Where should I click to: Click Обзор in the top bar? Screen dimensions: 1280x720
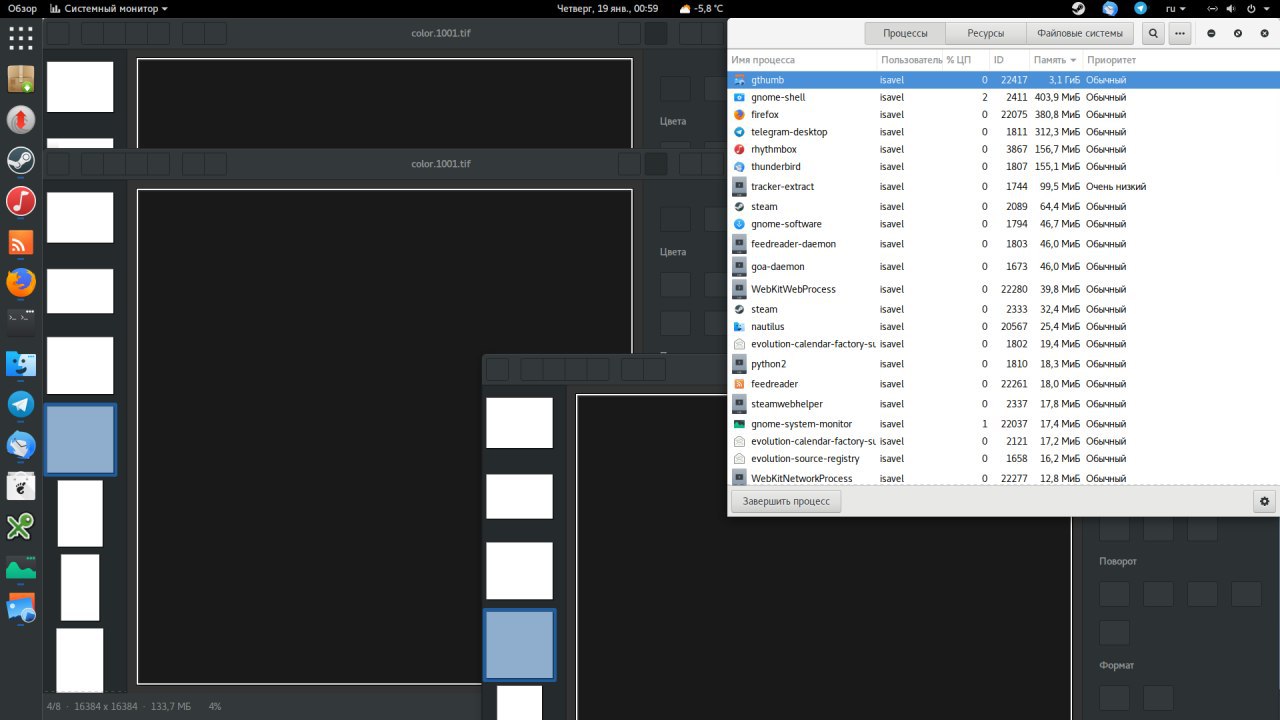[x=22, y=8]
